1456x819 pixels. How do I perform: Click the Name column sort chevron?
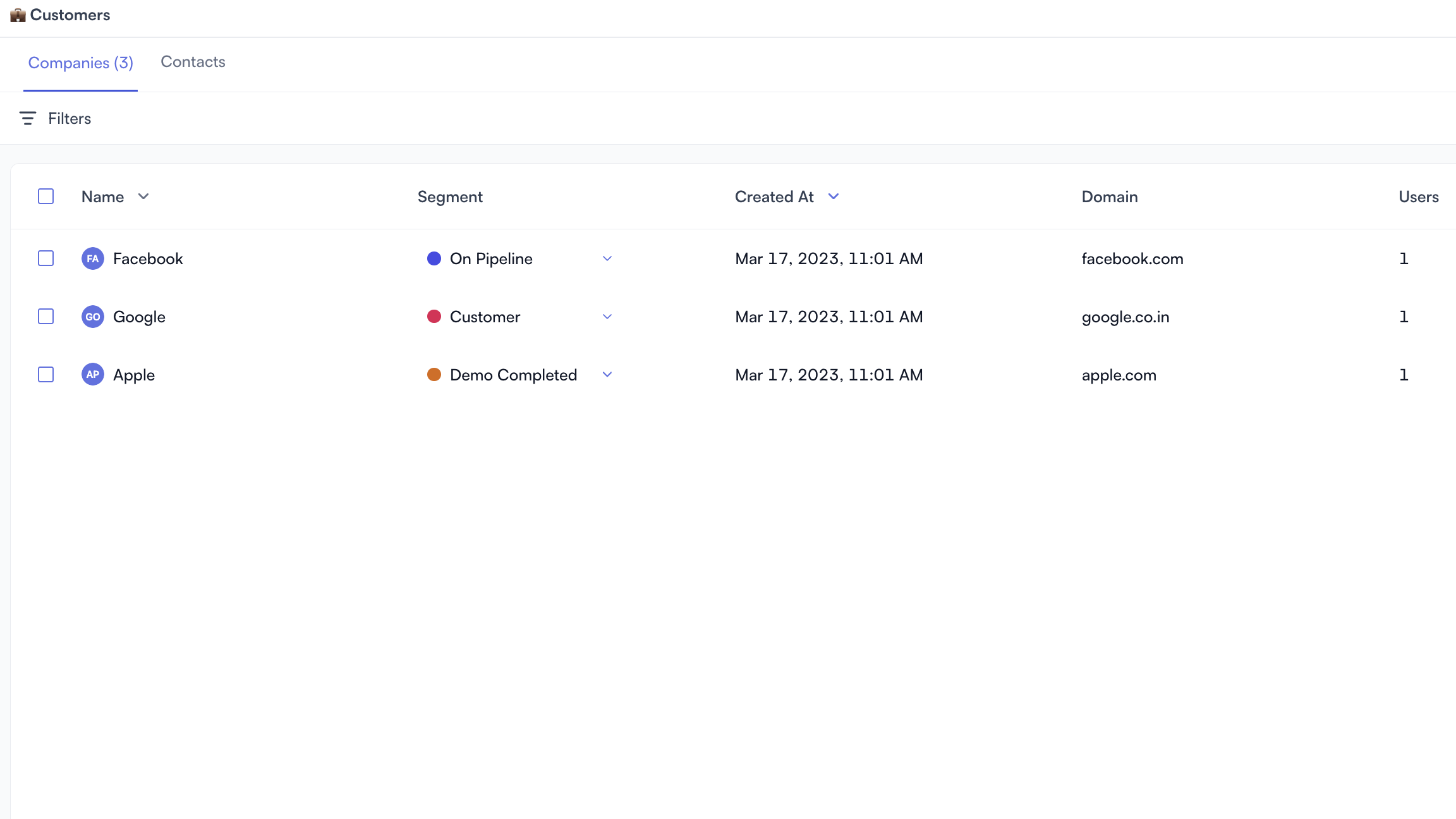143,197
